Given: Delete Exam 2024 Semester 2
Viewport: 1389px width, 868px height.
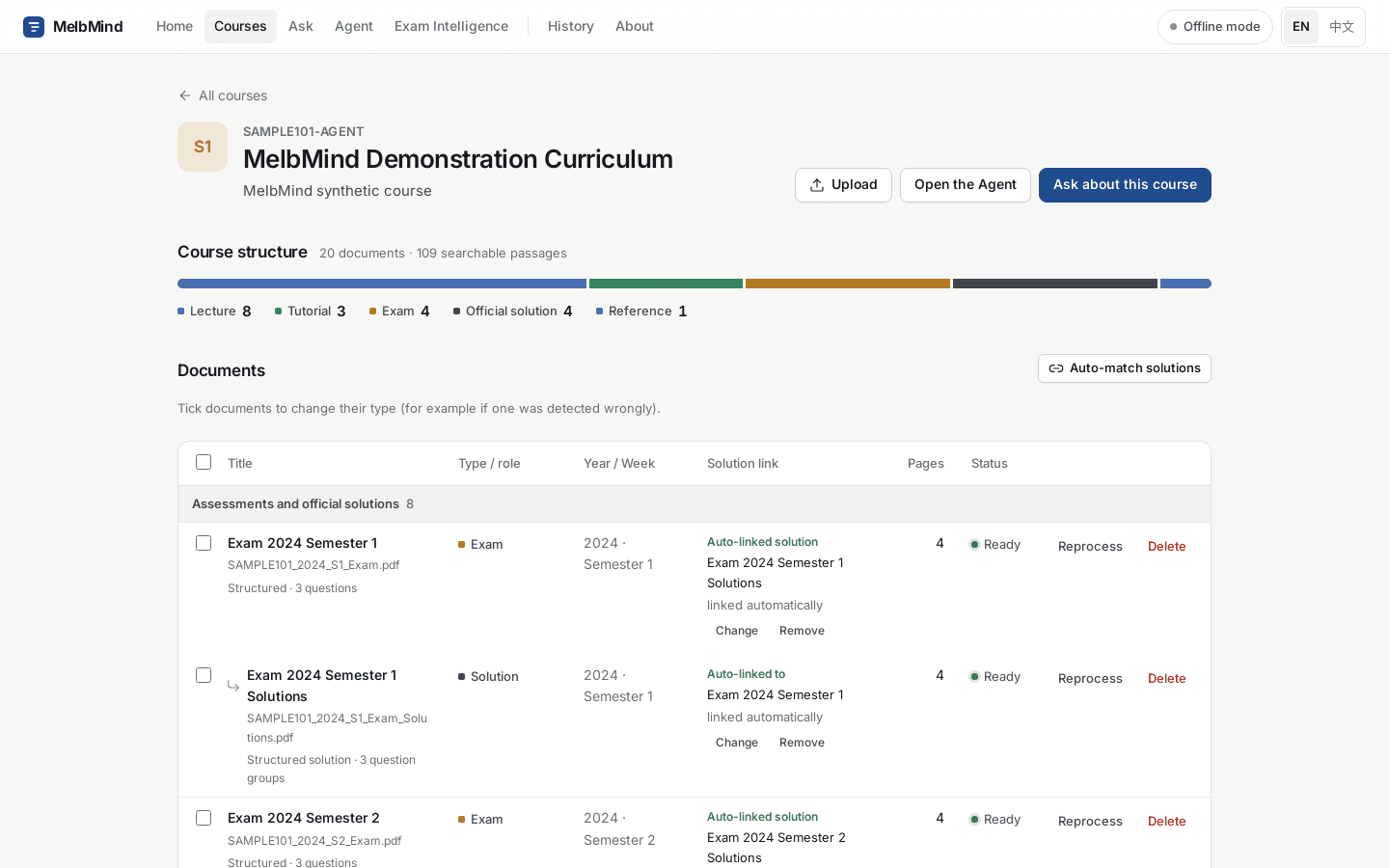Looking at the screenshot, I should coord(1167,821).
